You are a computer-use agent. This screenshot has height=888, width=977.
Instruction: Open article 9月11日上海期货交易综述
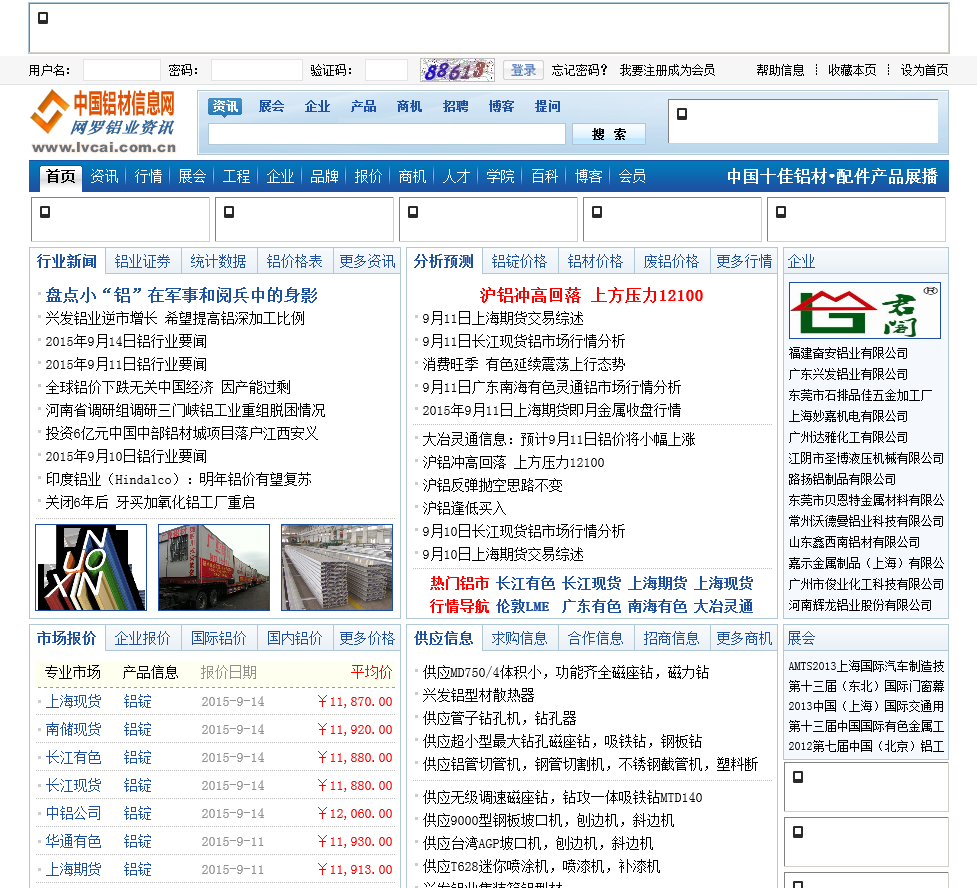click(x=503, y=318)
